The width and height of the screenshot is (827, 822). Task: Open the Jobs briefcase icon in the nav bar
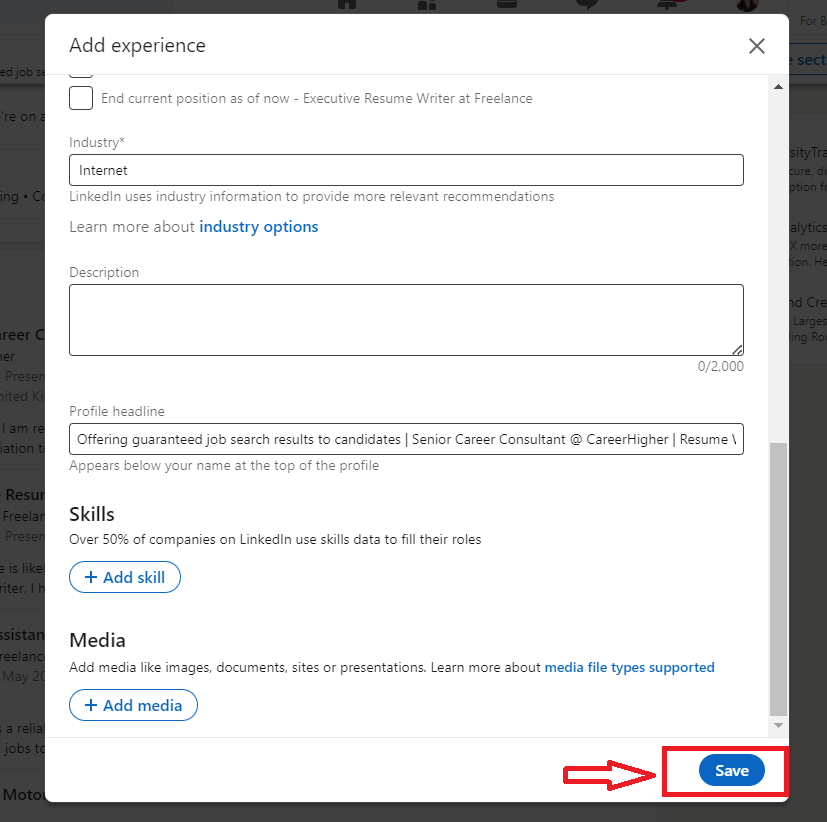507,4
